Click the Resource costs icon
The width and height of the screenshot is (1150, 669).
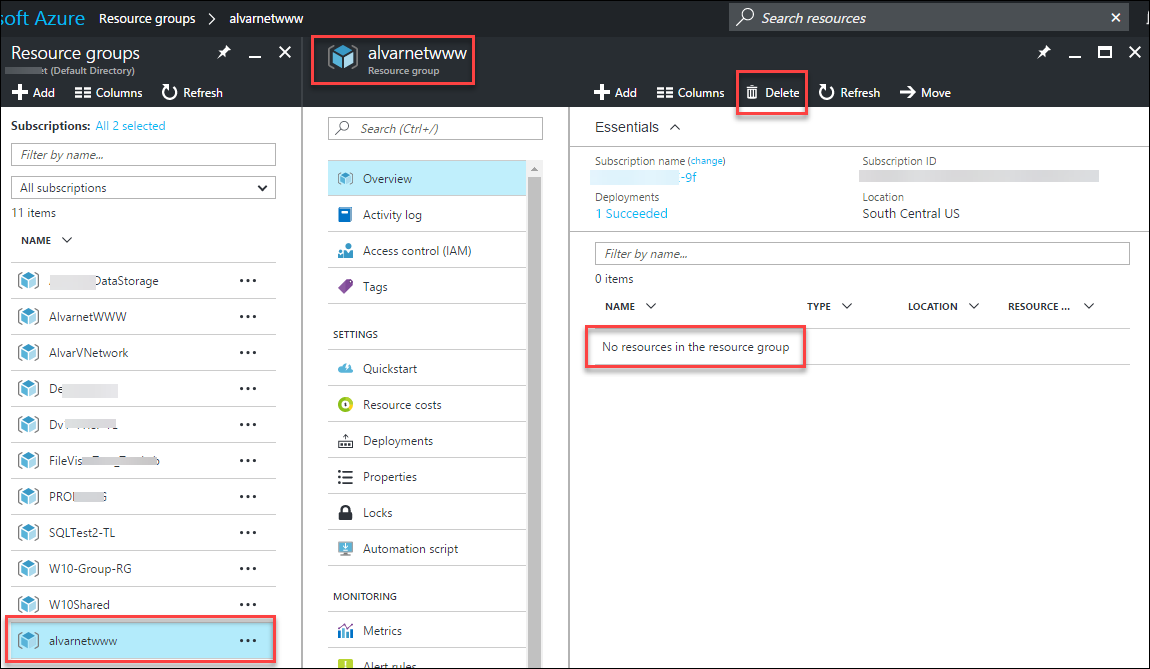coord(345,404)
